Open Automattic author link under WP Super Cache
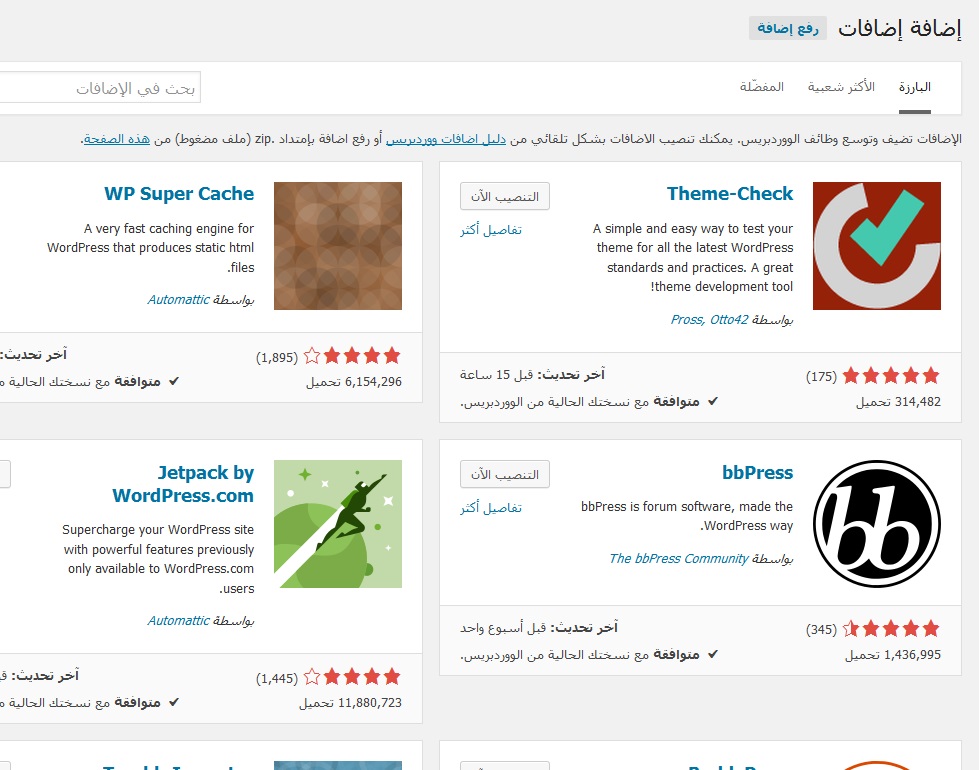This screenshot has height=770, width=979. coord(179,300)
